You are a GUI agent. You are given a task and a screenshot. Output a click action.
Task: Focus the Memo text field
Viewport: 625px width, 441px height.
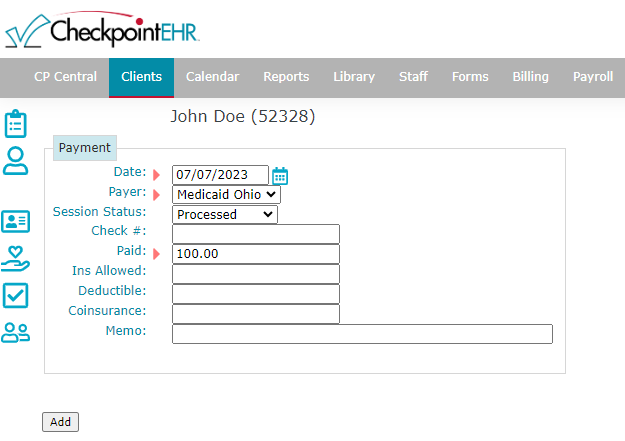[362, 334]
